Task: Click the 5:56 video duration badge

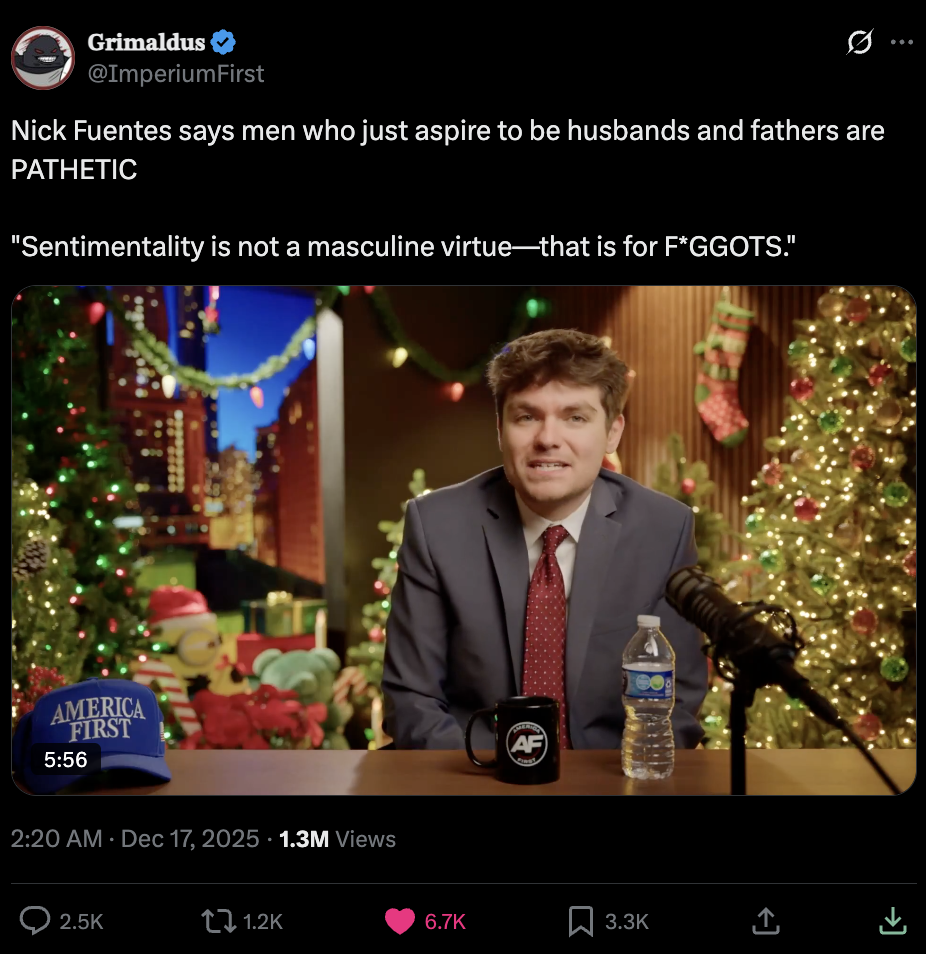Action: [x=66, y=759]
